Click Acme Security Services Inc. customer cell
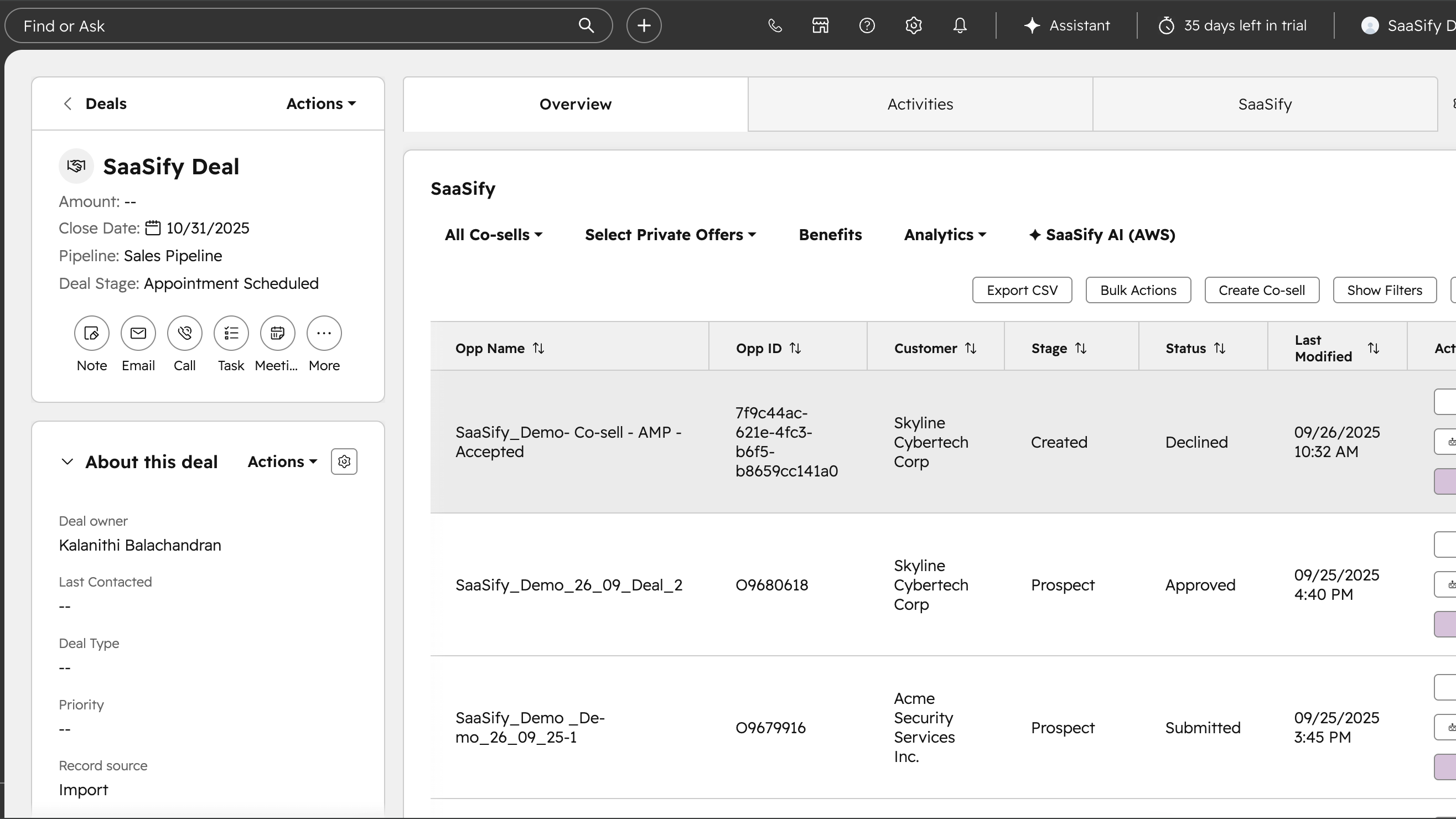The image size is (1456, 819). (x=924, y=727)
